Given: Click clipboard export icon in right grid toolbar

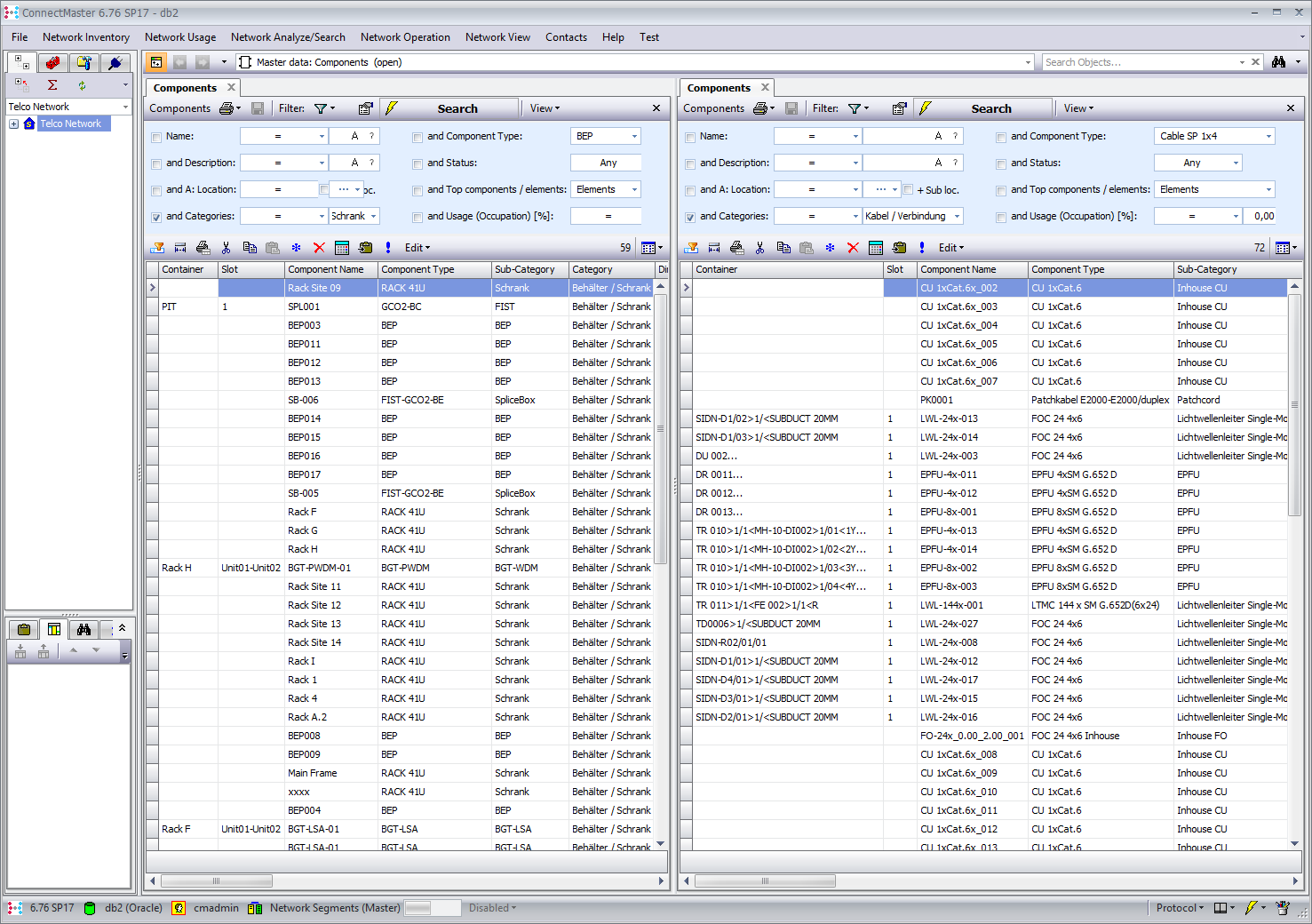Looking at the screenshot, I should 899,248.
